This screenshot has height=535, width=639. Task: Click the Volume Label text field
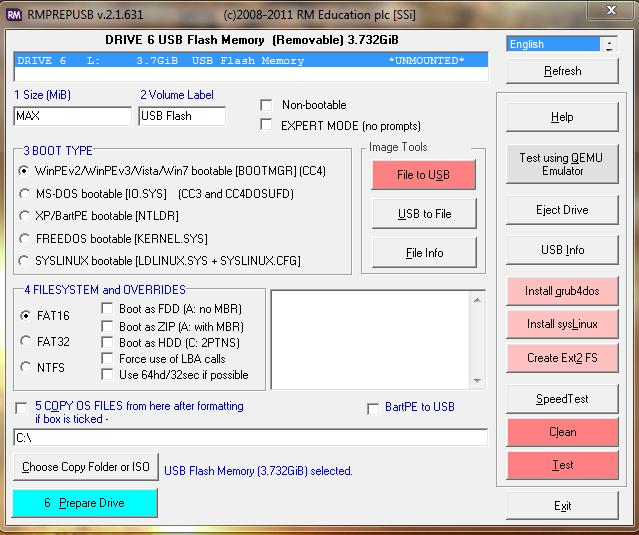pos(182,116)
